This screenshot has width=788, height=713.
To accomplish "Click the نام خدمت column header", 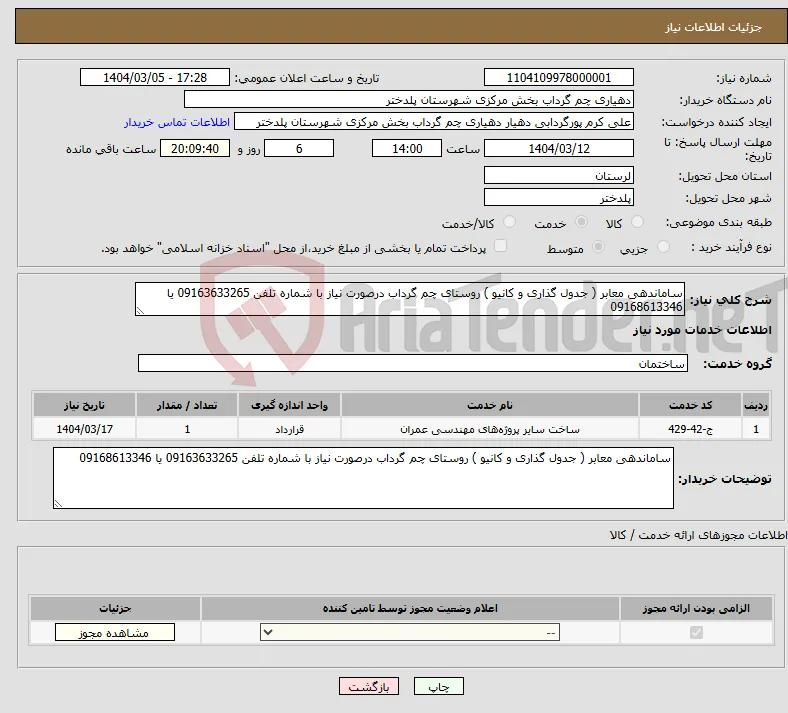I will (x=489, y=405).
